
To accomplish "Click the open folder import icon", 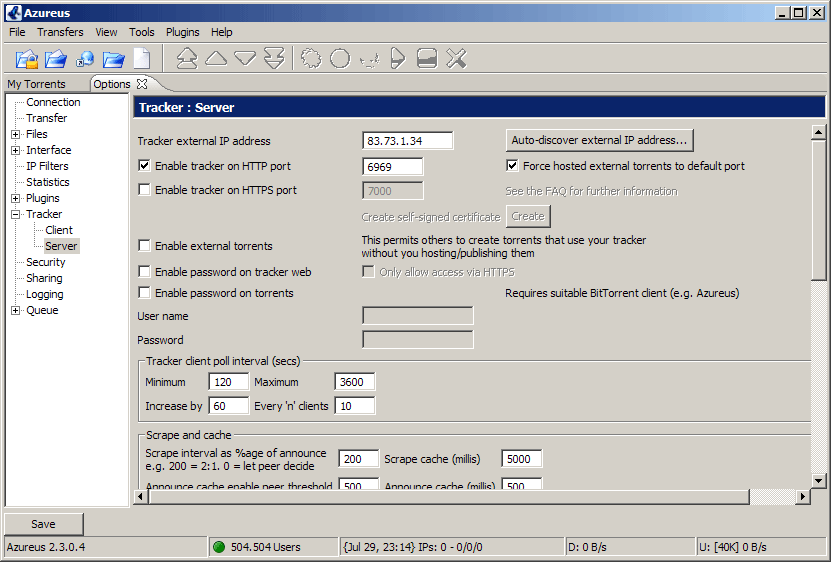I will 113,59.
